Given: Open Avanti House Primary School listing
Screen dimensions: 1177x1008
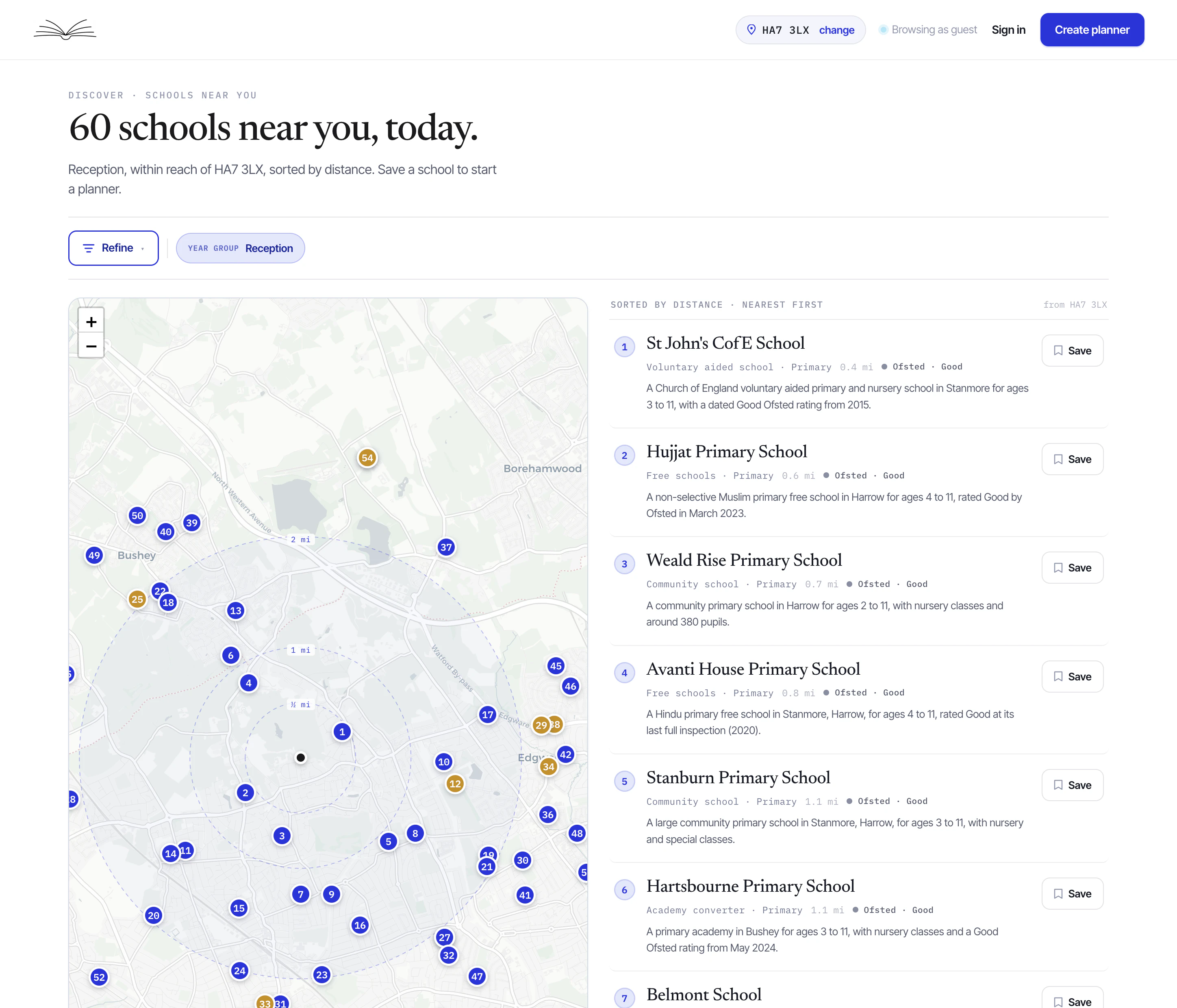Looking at the screenshot, I should click(x=753, y=669).
